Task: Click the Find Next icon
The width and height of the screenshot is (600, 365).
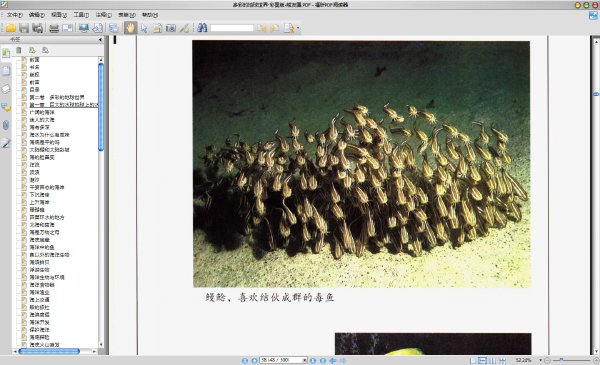Action: click(x=274, y=28)
